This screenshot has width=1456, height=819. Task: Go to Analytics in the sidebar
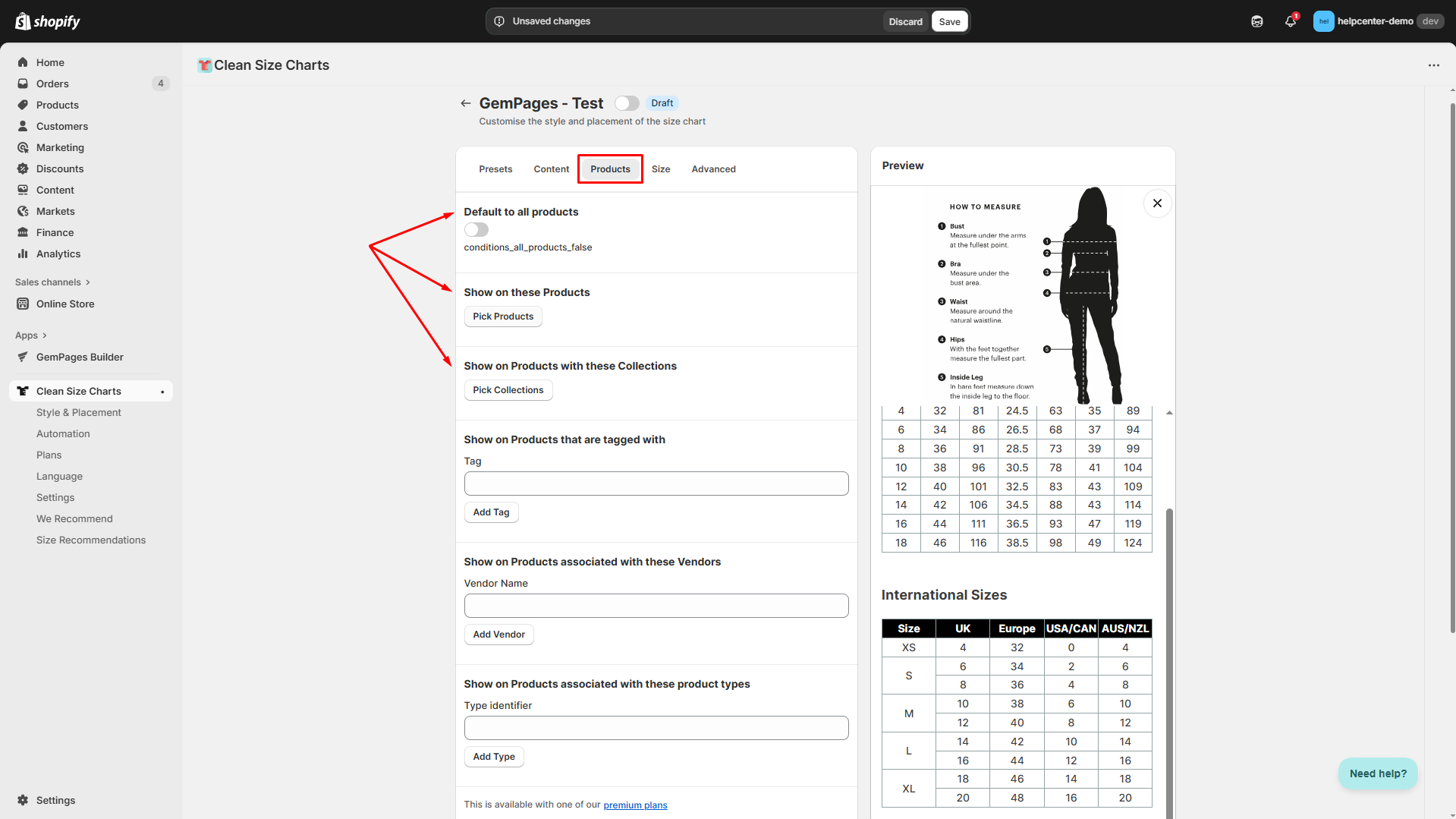point(58,254)
